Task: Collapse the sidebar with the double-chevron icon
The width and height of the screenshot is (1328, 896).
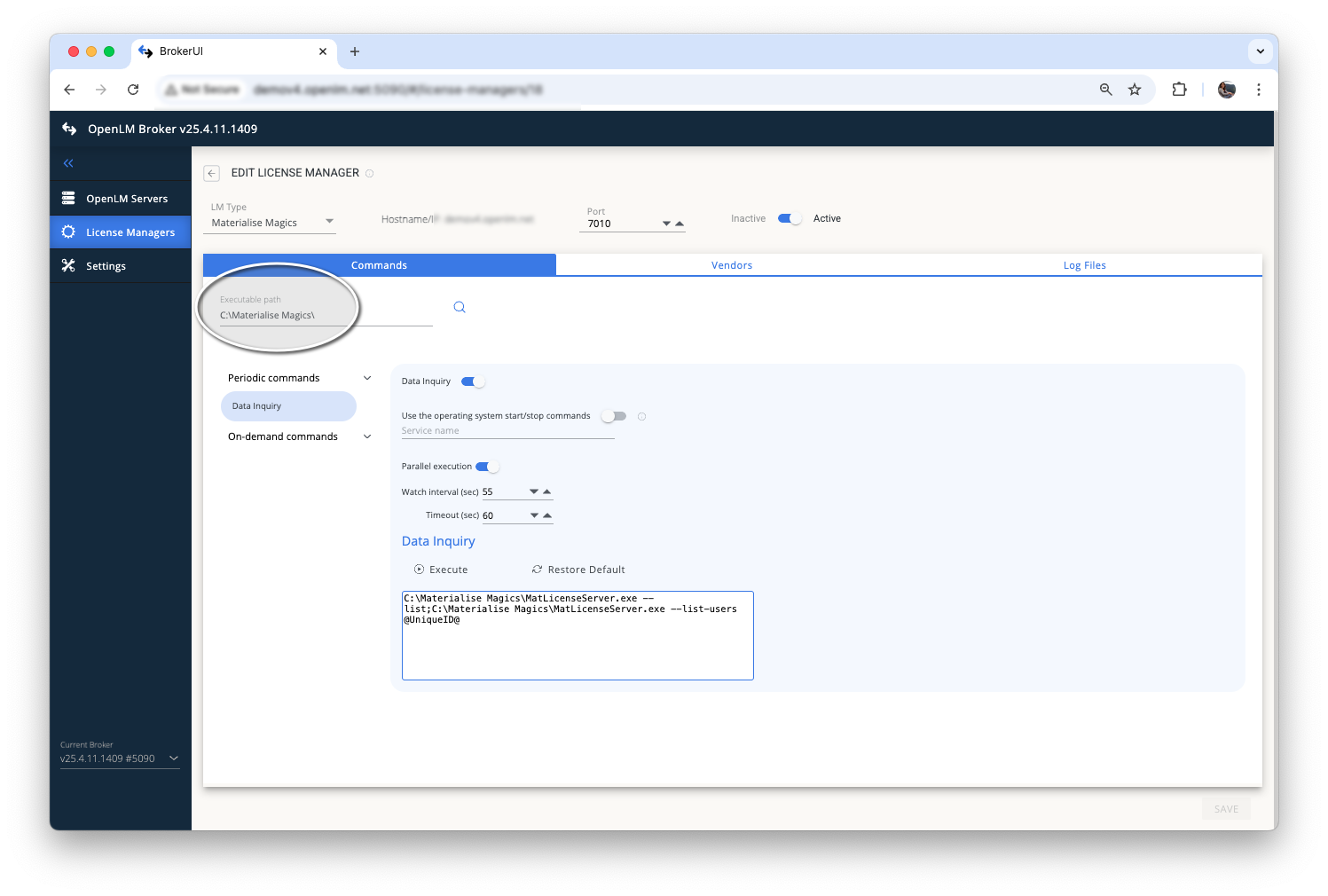Action: tap(68, 162)
